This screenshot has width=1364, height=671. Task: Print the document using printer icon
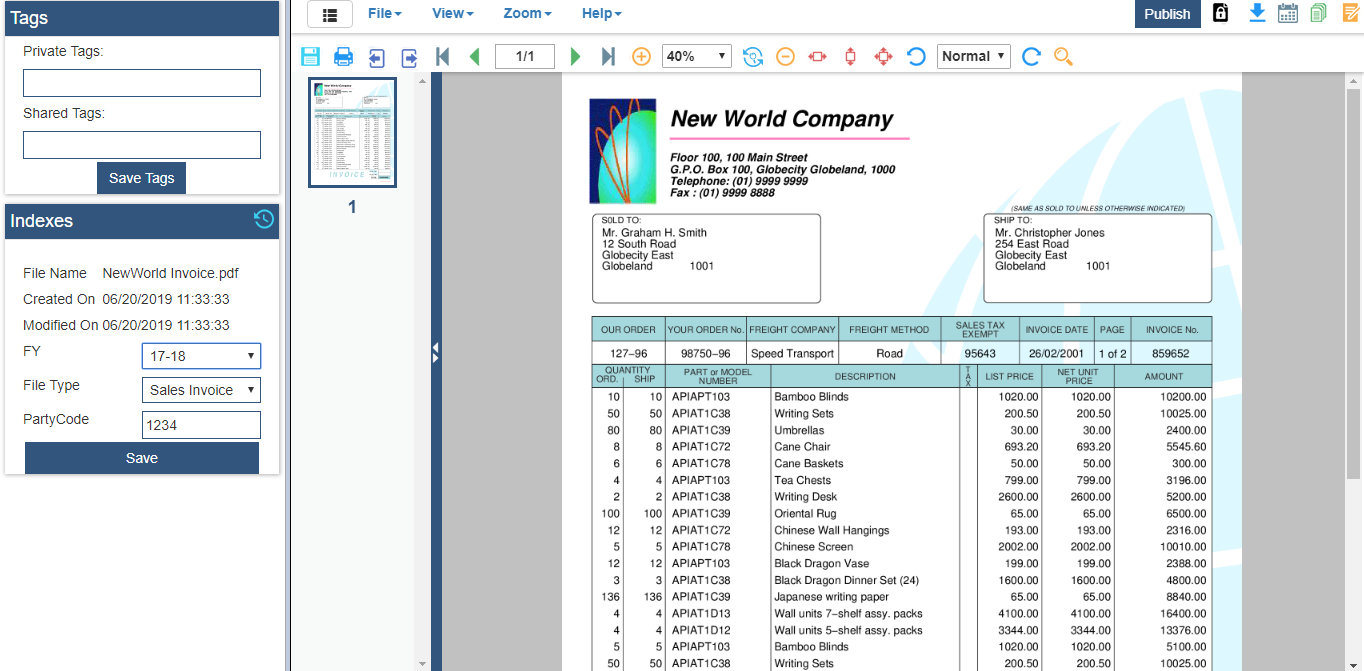click(x=343, y=57)
